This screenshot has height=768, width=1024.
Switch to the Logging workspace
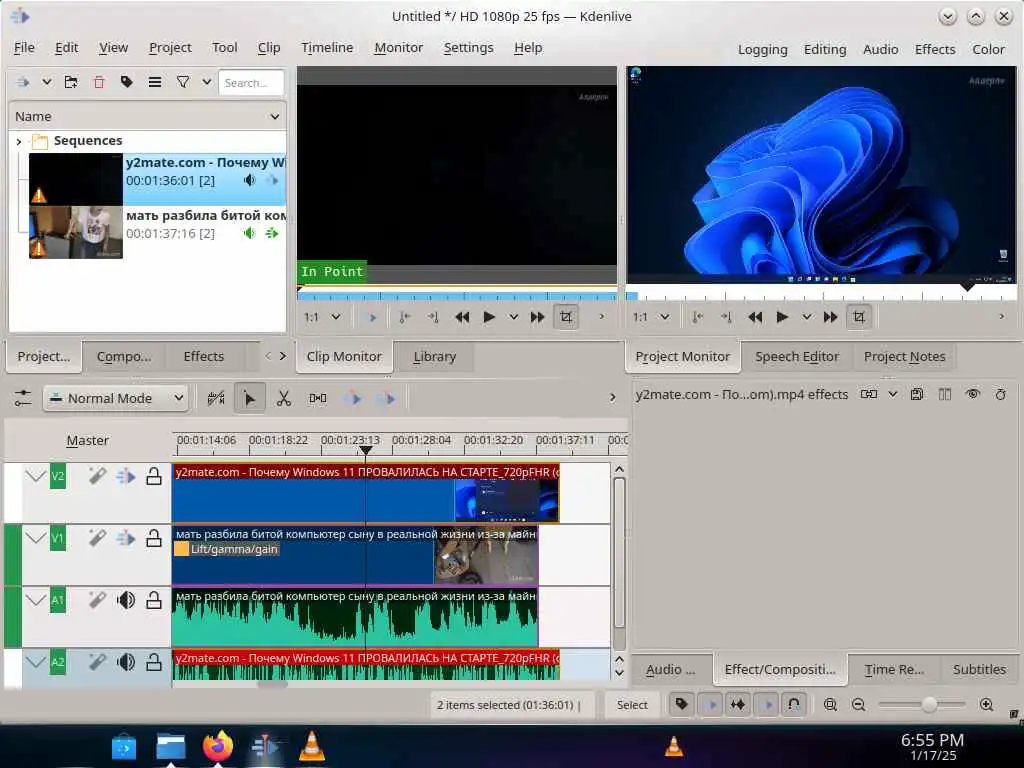click(762, 50)
